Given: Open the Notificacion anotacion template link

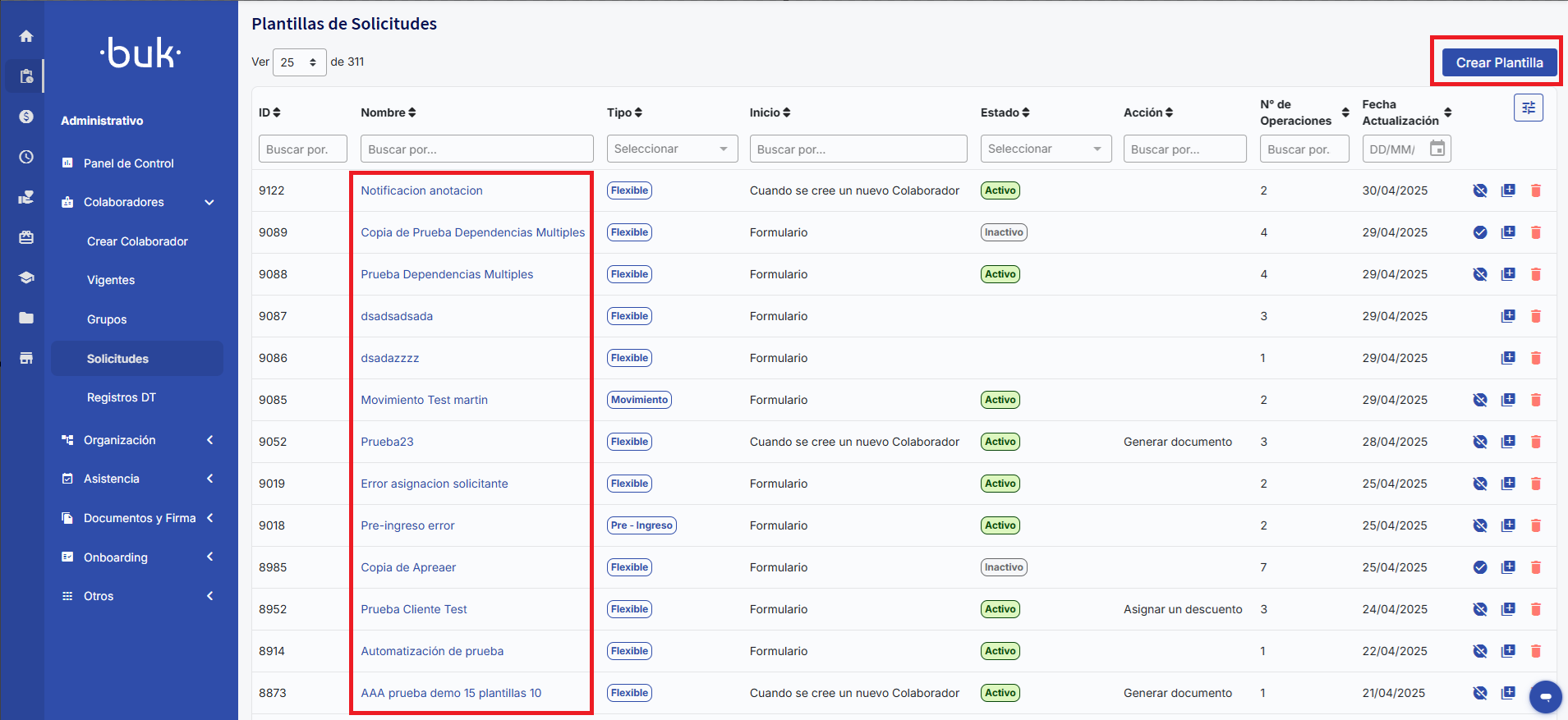Looking at the screenshot, I should pos(421,190).
